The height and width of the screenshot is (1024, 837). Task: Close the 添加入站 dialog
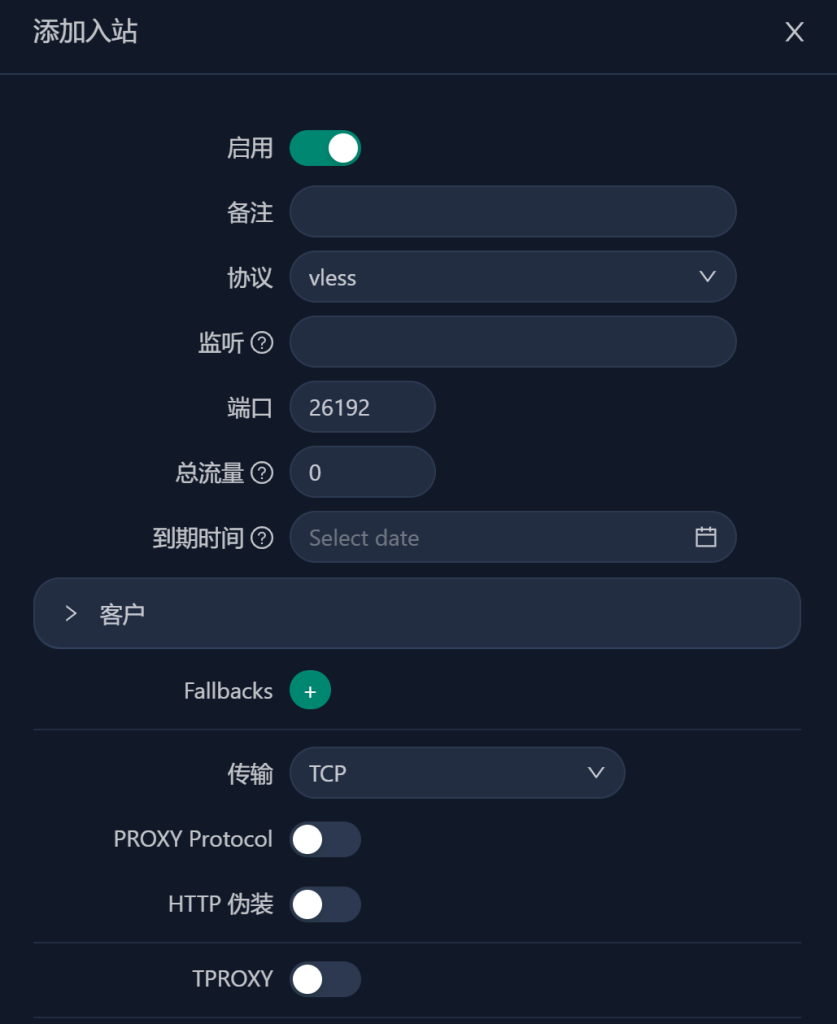click(x=794, y=32)
